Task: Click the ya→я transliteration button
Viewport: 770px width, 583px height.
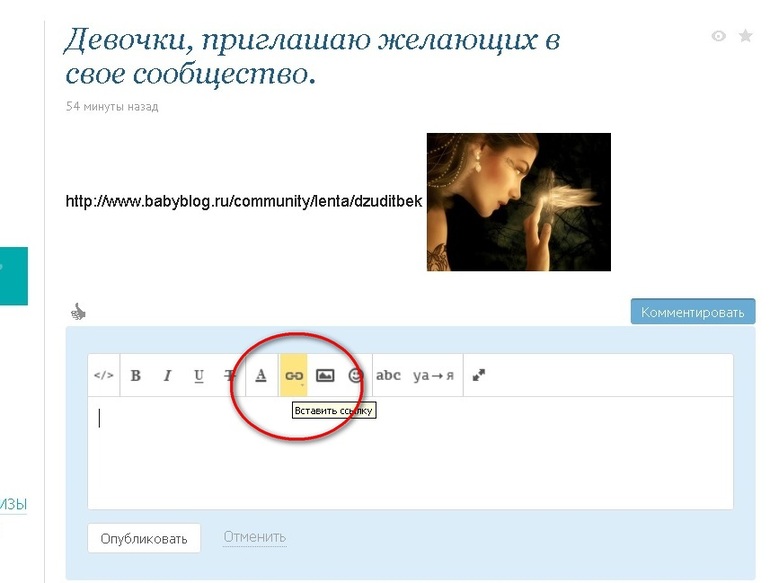Action: (433, 376)
